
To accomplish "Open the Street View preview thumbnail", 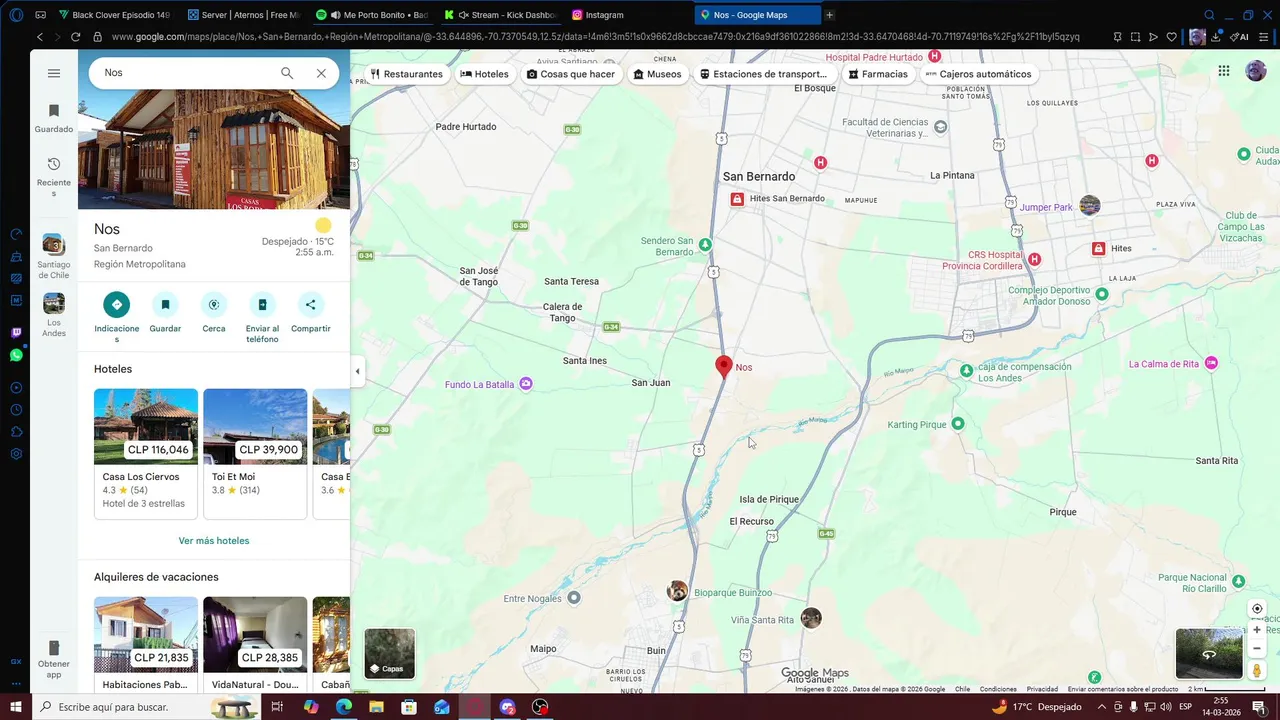I will [x=1209, y=653].
